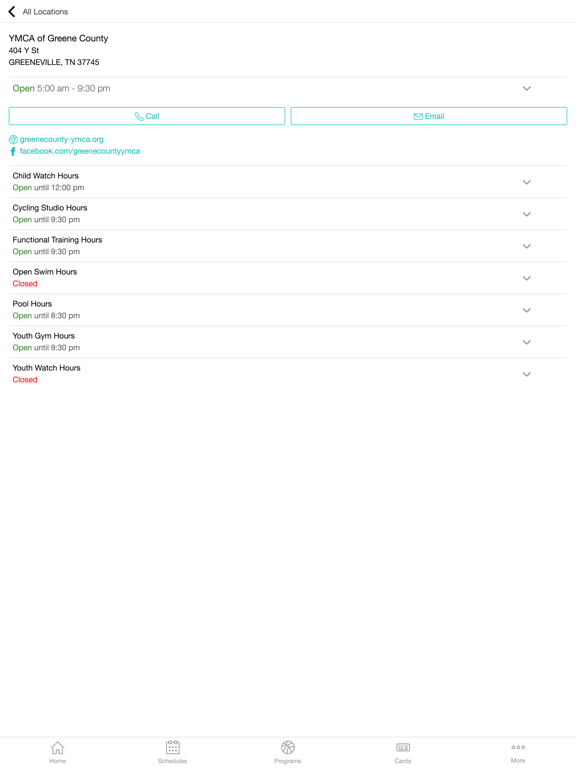Open the More tab
Screen dimensions: 576x768
(518, 752)
